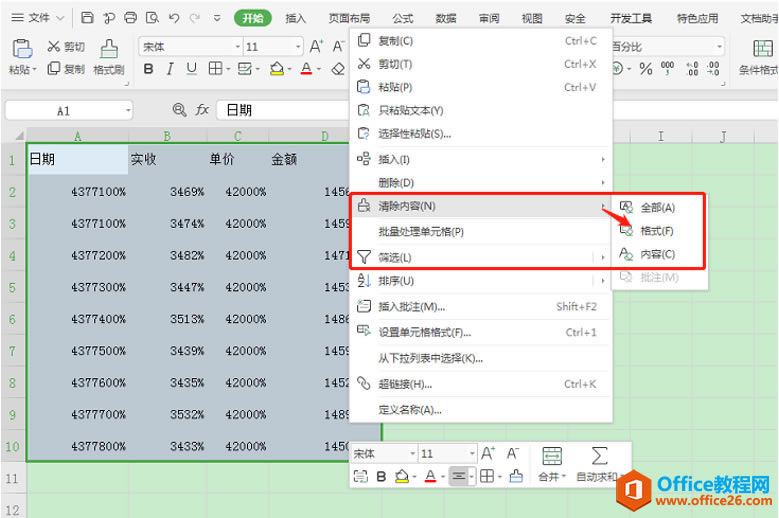The image size is (779, 518).
Task: Open the quick access customize arrow
Action: point(217,18)
